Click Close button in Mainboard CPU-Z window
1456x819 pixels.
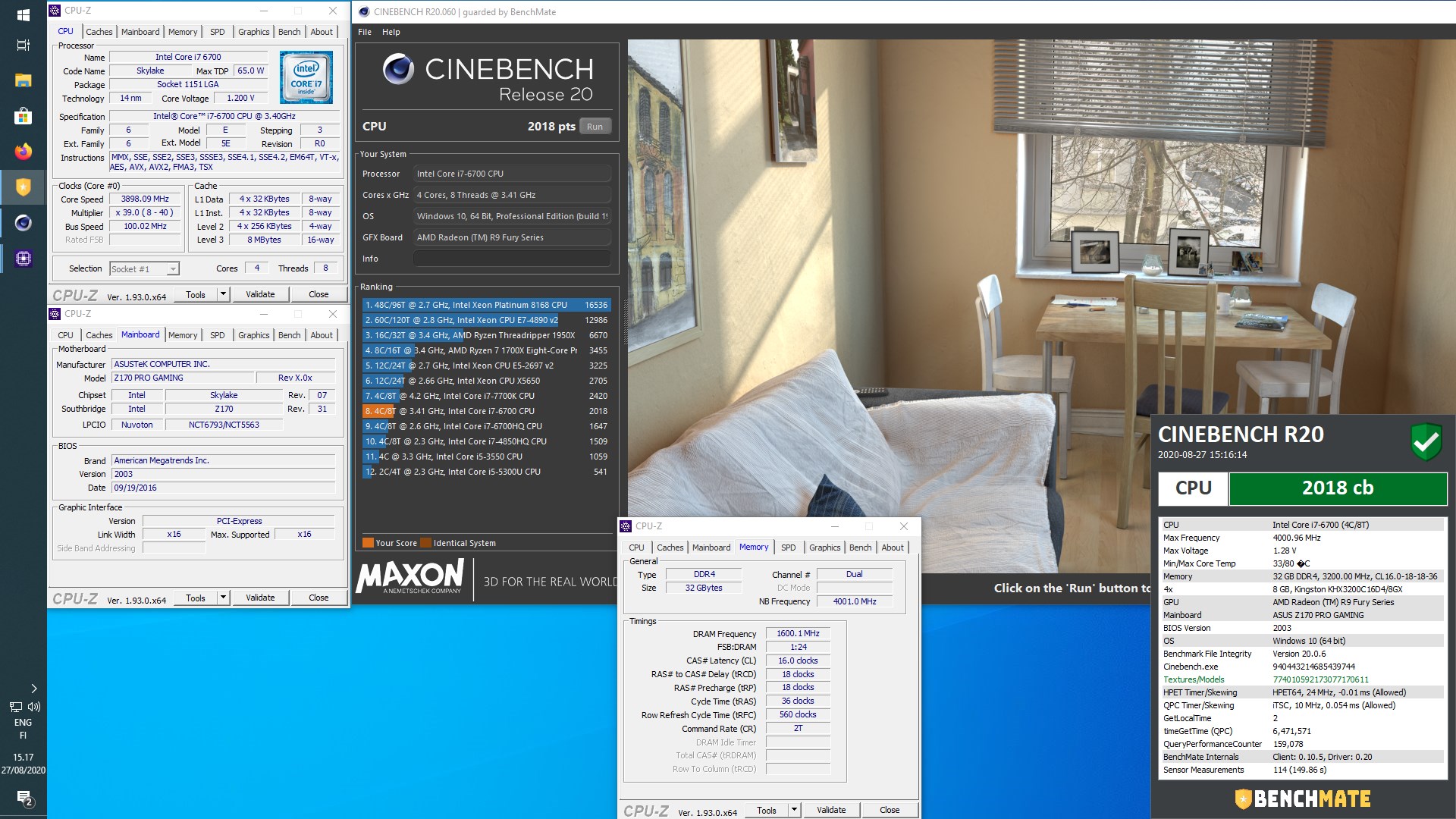pyautogui.click(x=318, y=598)
